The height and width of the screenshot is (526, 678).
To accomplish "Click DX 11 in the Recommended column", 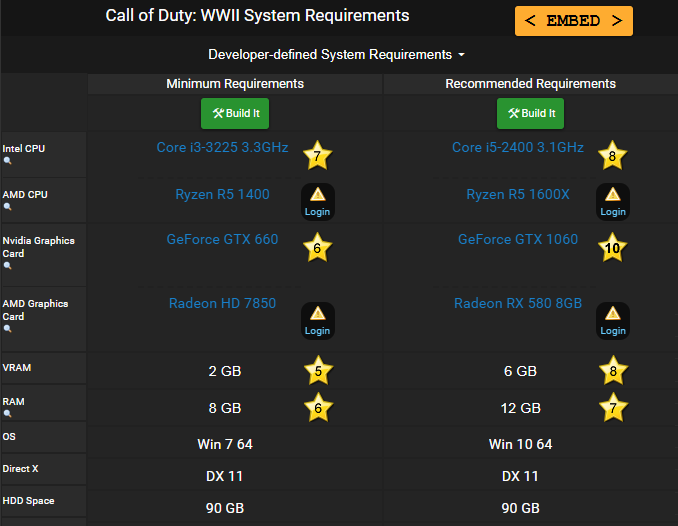I will (x=520, y=476).
